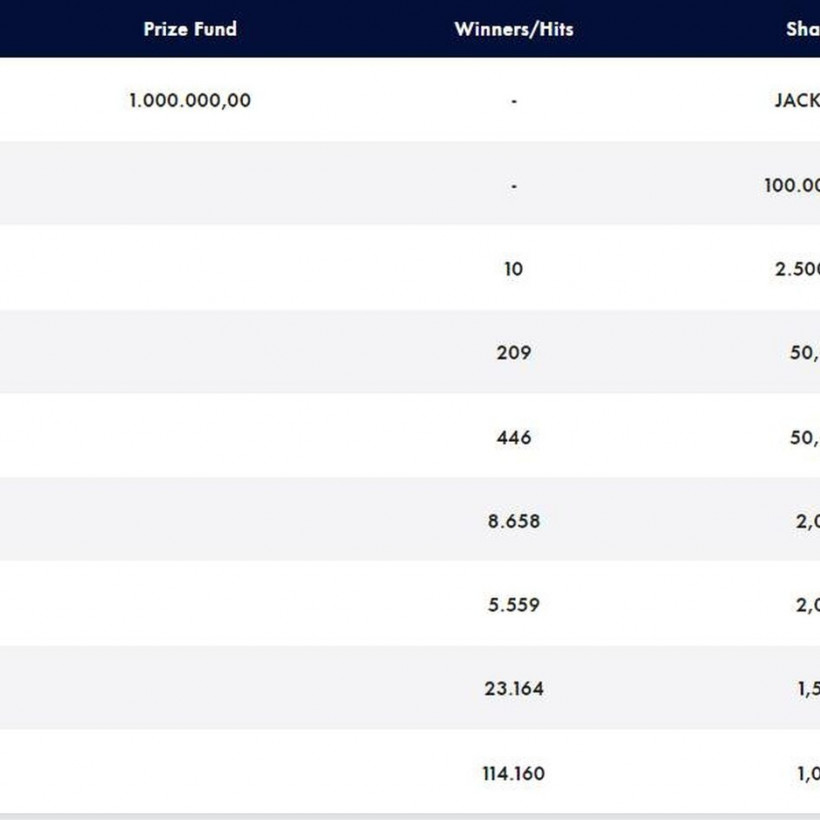This screenshot has height=820, width=820.
Task: Click the Prize Fund column header
Action: [x=190, y=29]
